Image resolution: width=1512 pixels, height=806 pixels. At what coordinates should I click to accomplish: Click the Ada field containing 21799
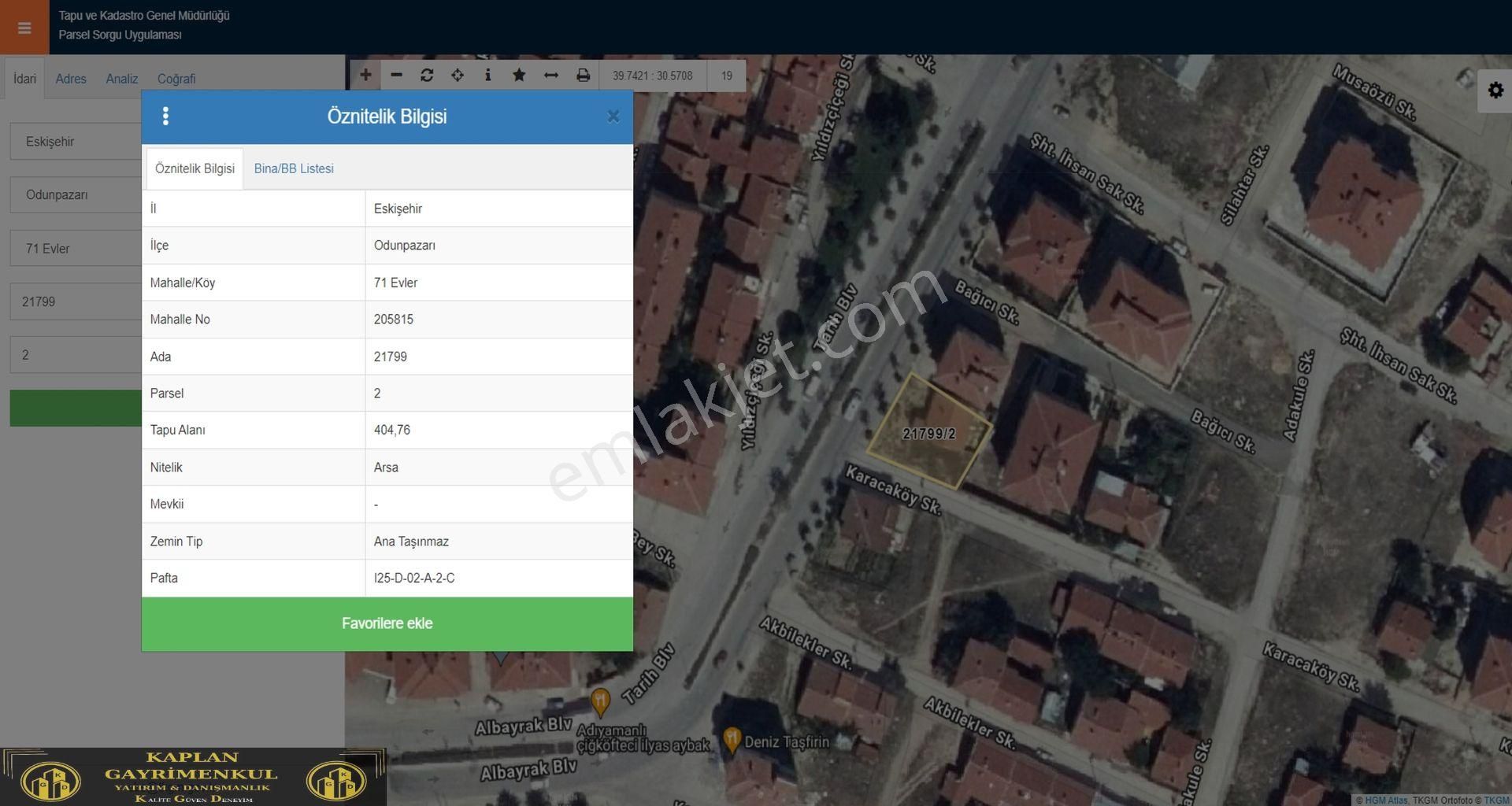pyautogui.click(x=76, y=301)
